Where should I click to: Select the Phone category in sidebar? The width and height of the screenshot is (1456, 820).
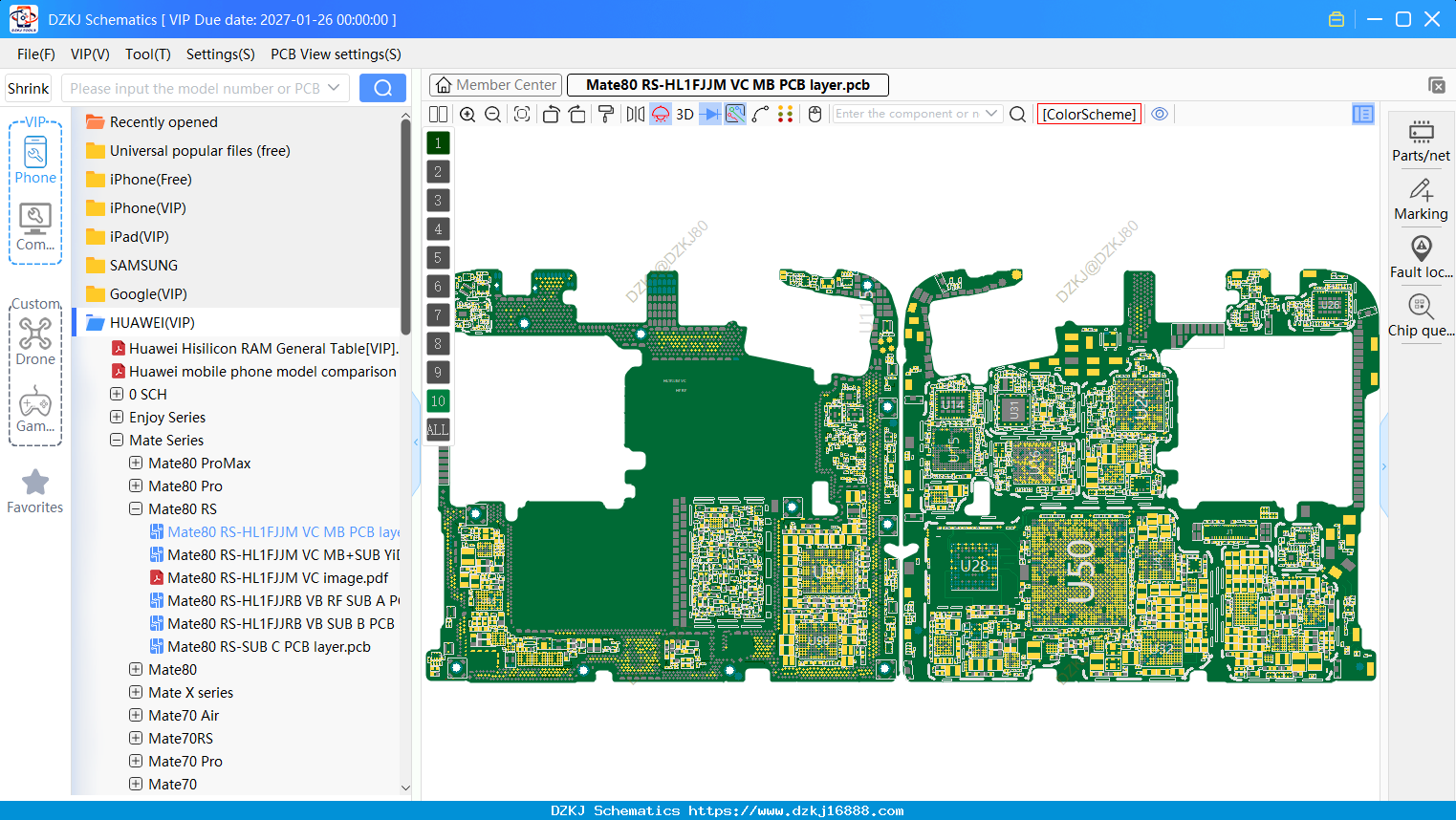click(35, 160)
